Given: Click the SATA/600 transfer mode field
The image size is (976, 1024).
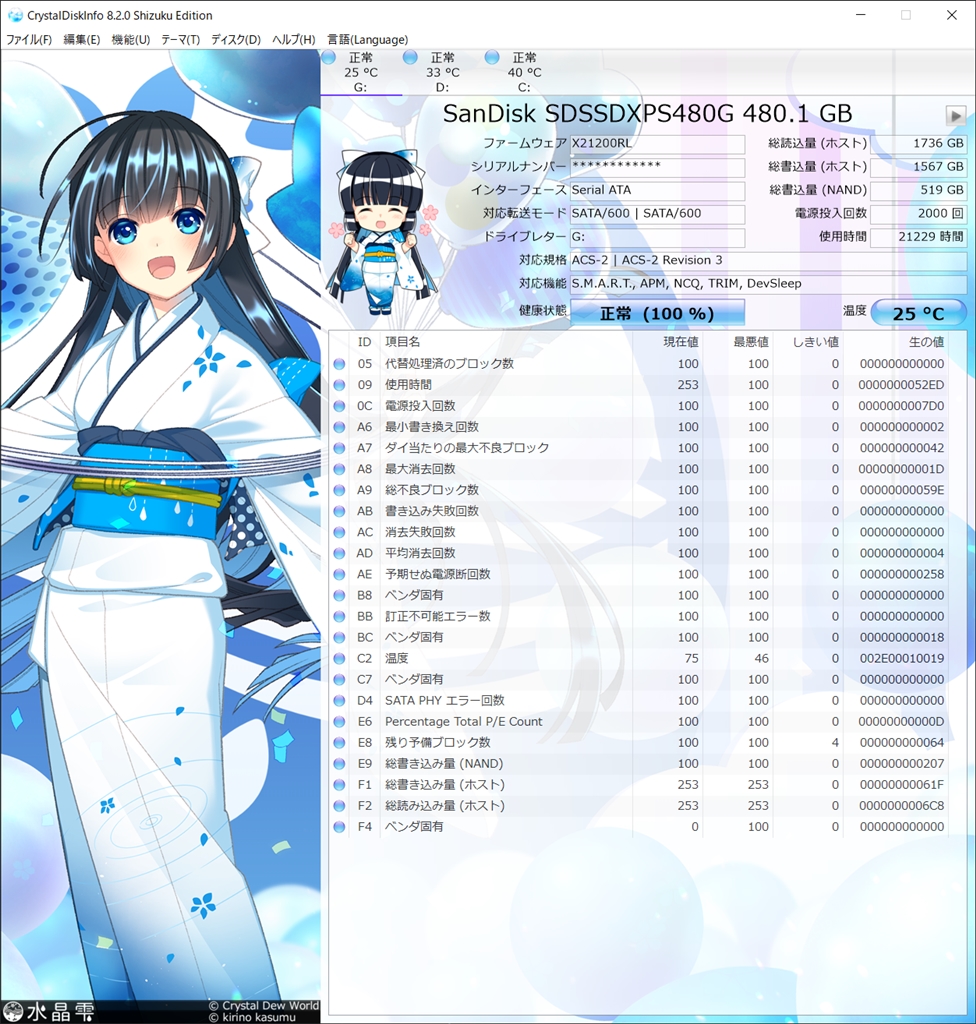Looking at the screenshot, I should point(657,214).
